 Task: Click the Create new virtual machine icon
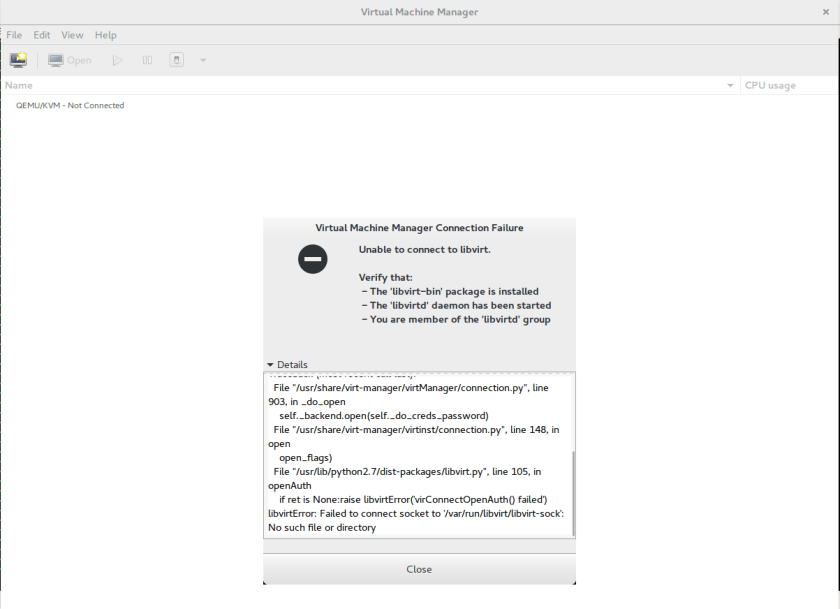(x=18, y=60)
